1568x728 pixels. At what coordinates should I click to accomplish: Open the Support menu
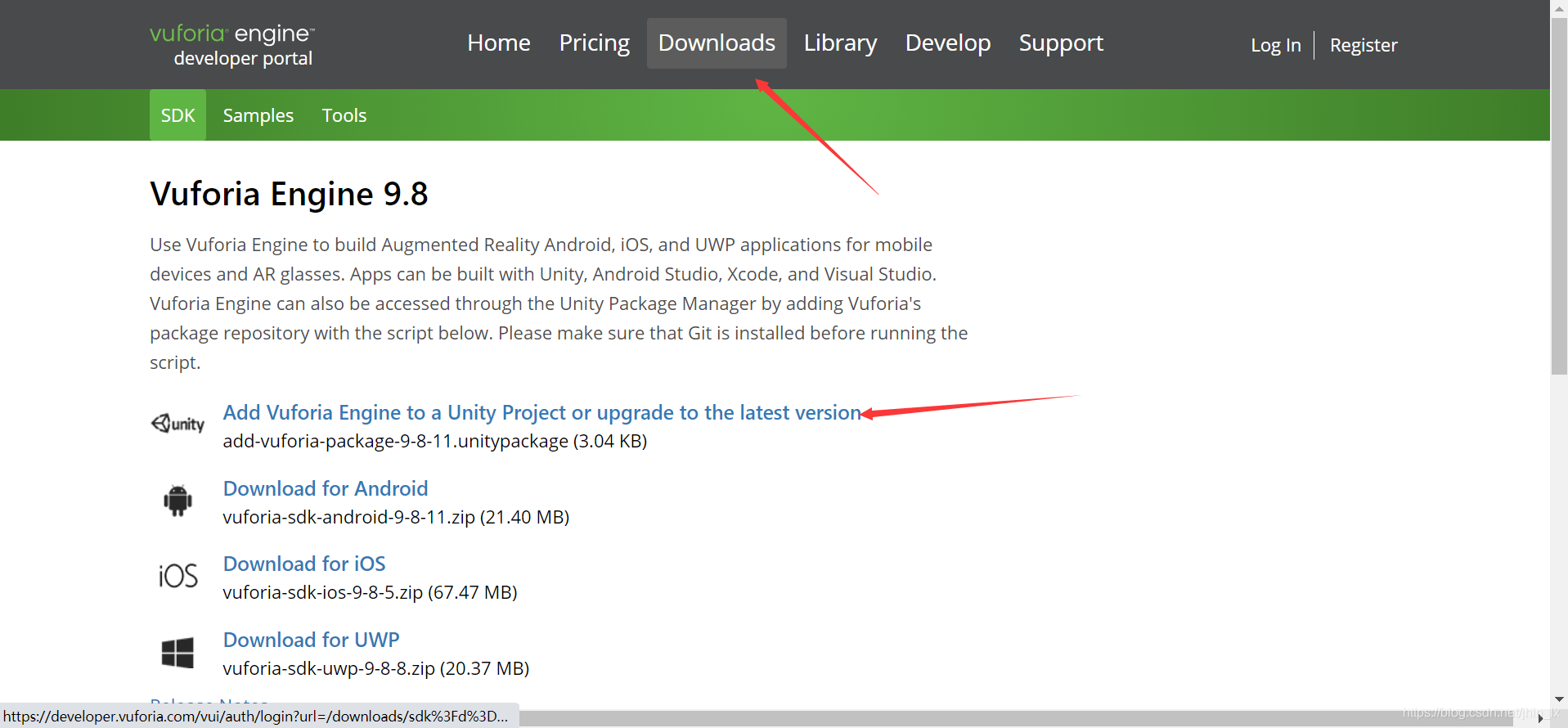1061,43
